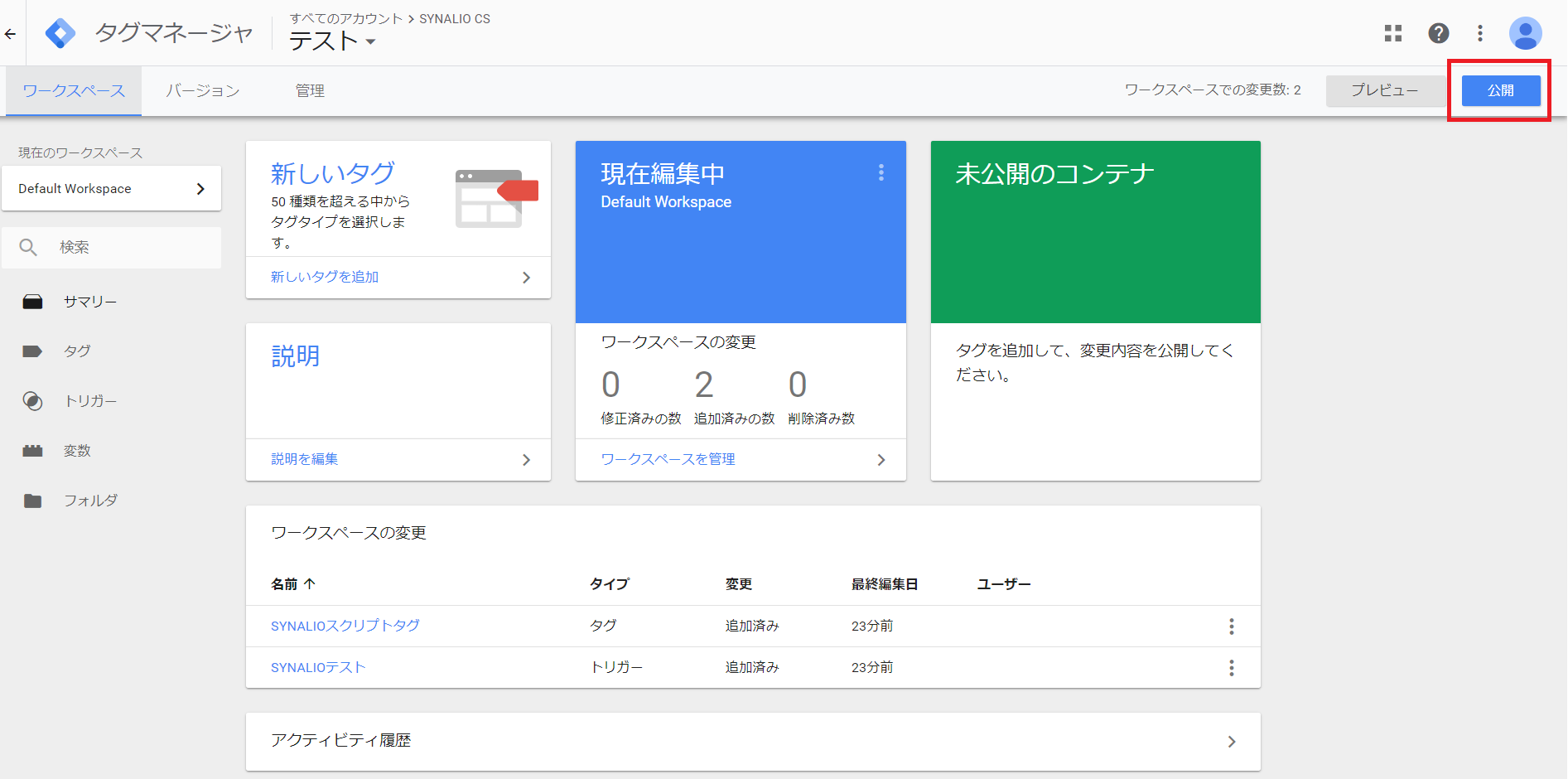The image size is (1568, 779).
Task: Open actions menu for SYNALIOテスト row
Action: click(1232, 668)
